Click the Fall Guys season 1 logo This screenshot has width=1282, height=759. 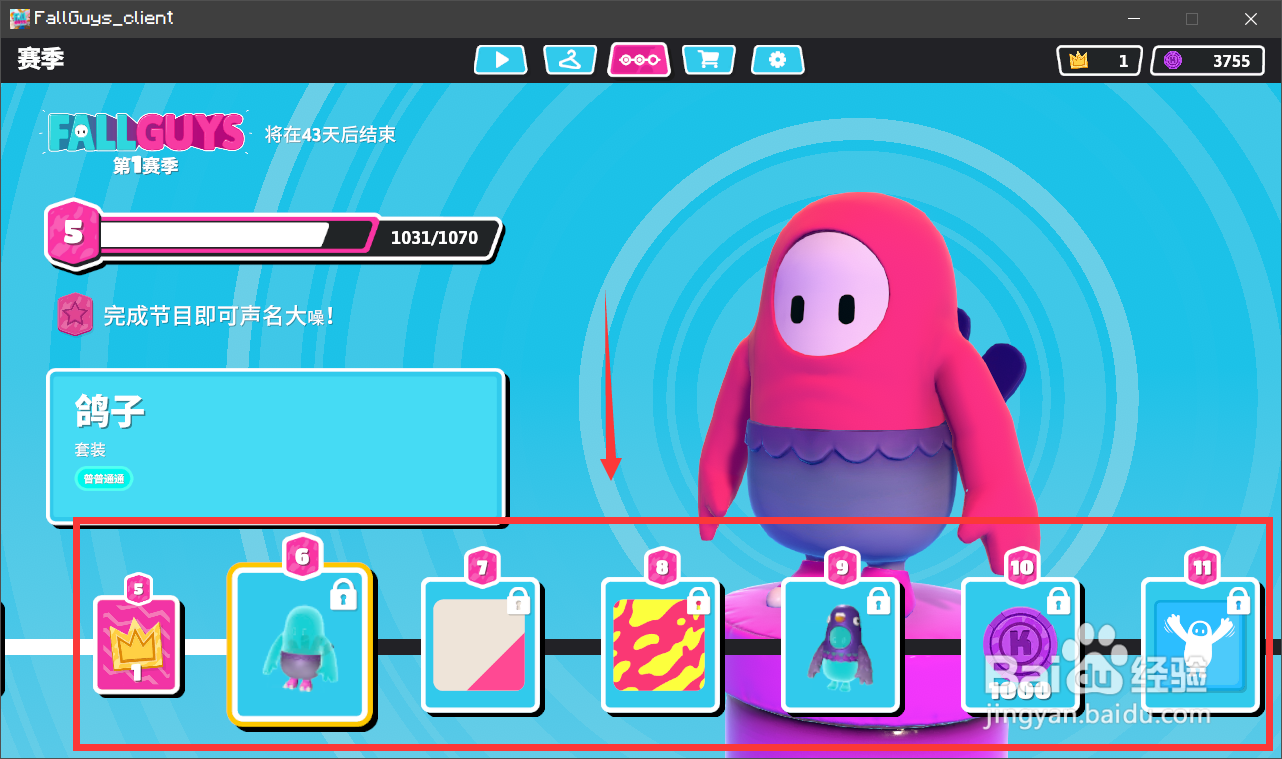[x=146, y=141]
